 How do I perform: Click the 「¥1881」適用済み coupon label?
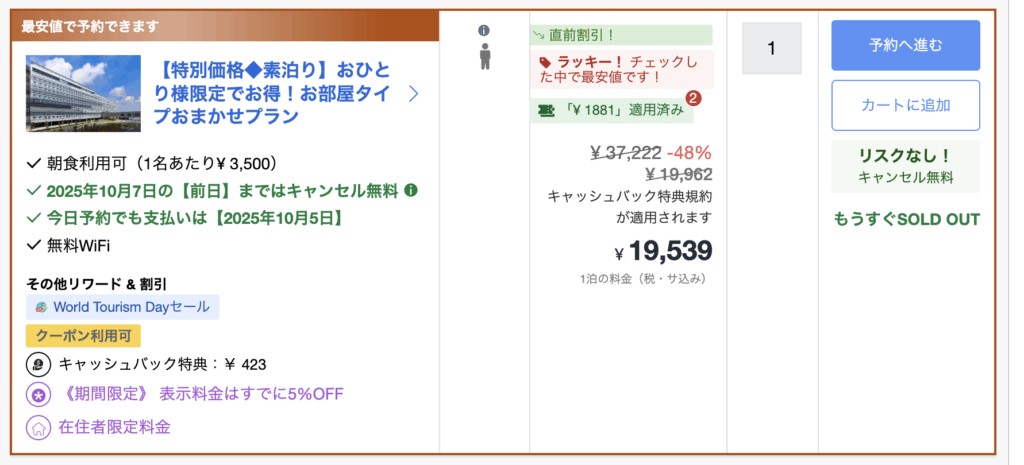click(x=622, y=110)
